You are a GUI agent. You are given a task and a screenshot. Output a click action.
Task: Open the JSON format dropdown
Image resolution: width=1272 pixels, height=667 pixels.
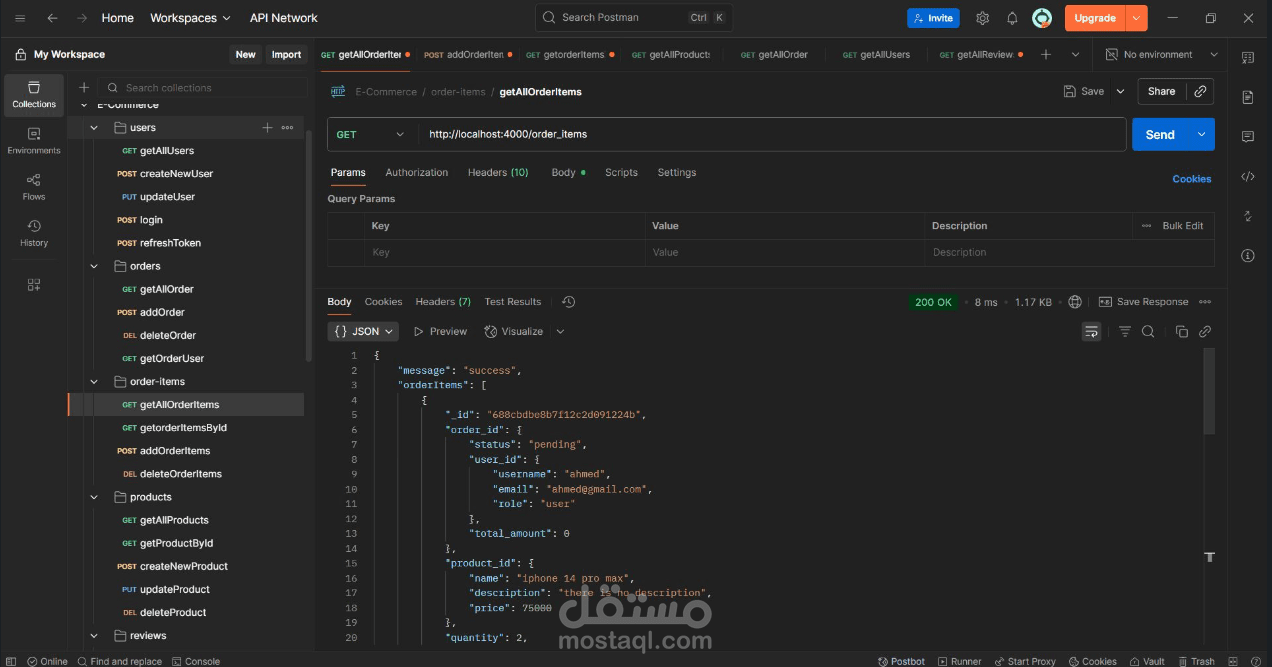pyautogui.click(x=363, y=331)
